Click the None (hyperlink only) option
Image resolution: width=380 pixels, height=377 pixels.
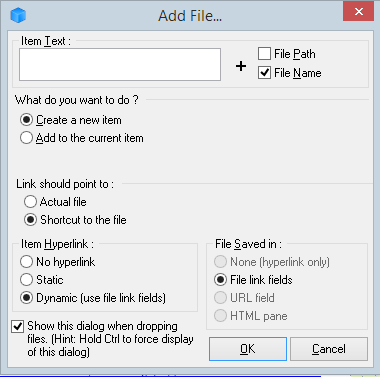[x=220, y=262]
